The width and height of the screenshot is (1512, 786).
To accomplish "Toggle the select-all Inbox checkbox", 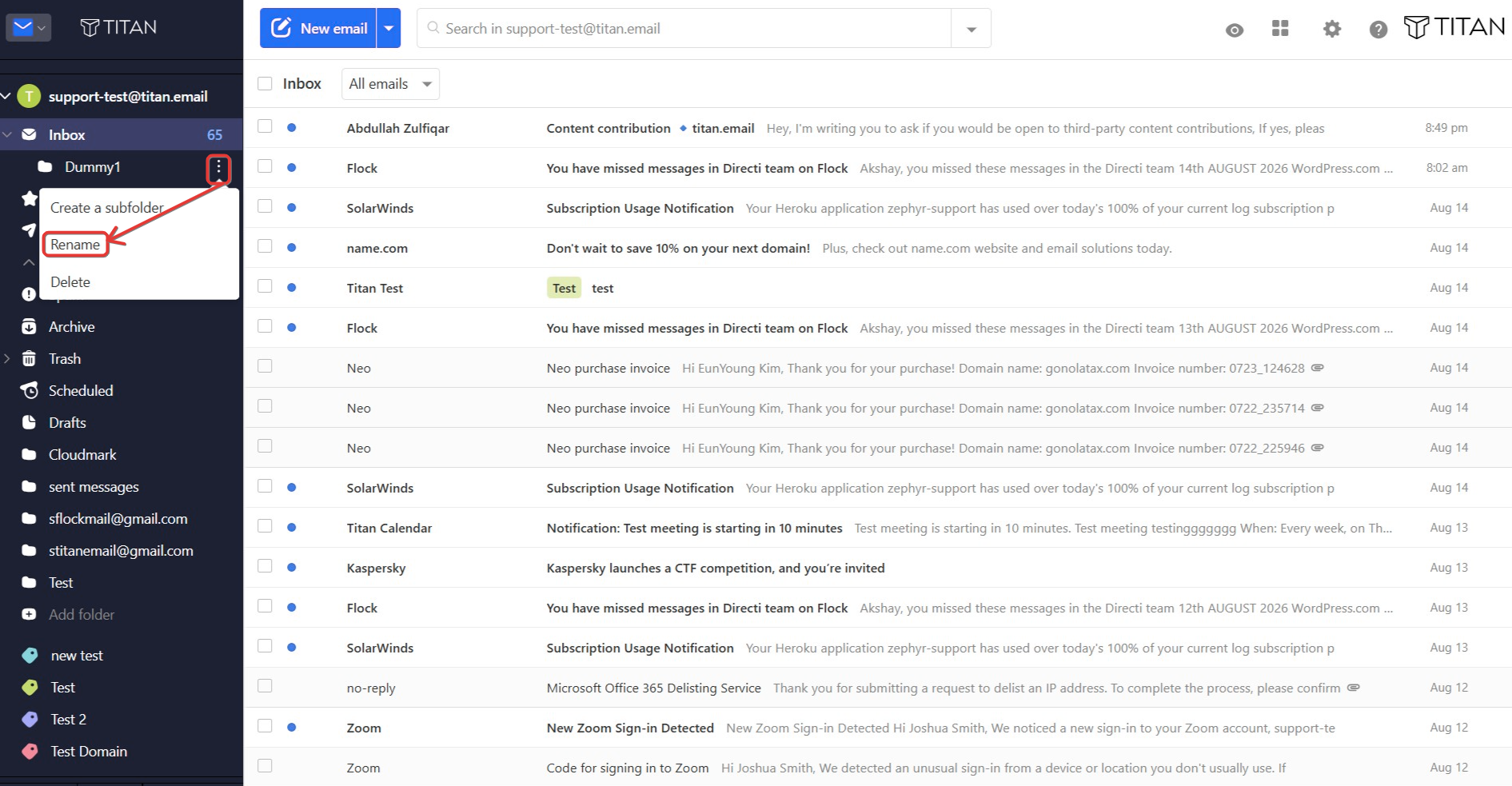I will pos(265,83).
